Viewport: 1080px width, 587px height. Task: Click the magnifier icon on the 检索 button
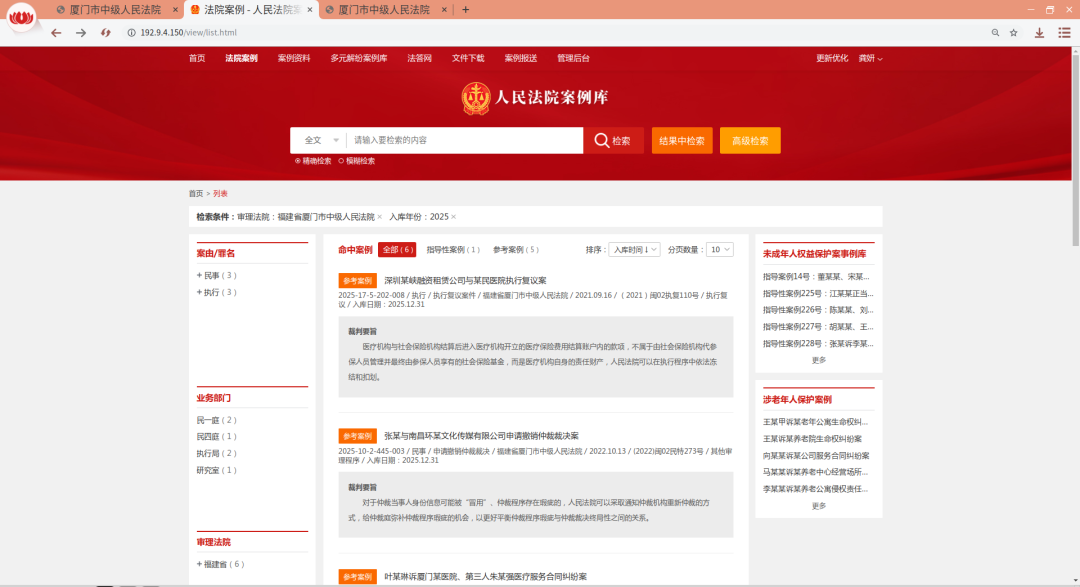click(x=601, y=140)
